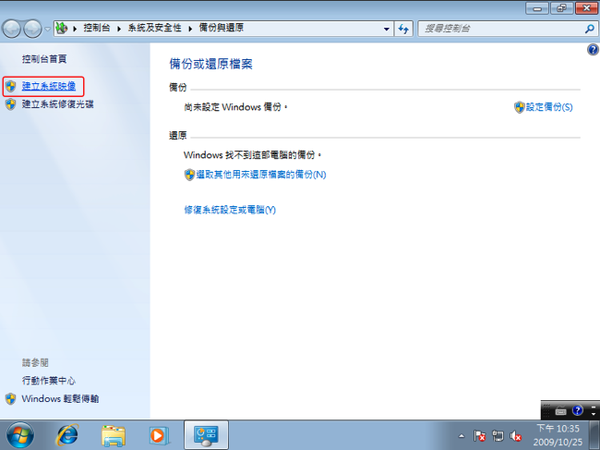Launch Internet Explorer from taskbar

[67, 435]
